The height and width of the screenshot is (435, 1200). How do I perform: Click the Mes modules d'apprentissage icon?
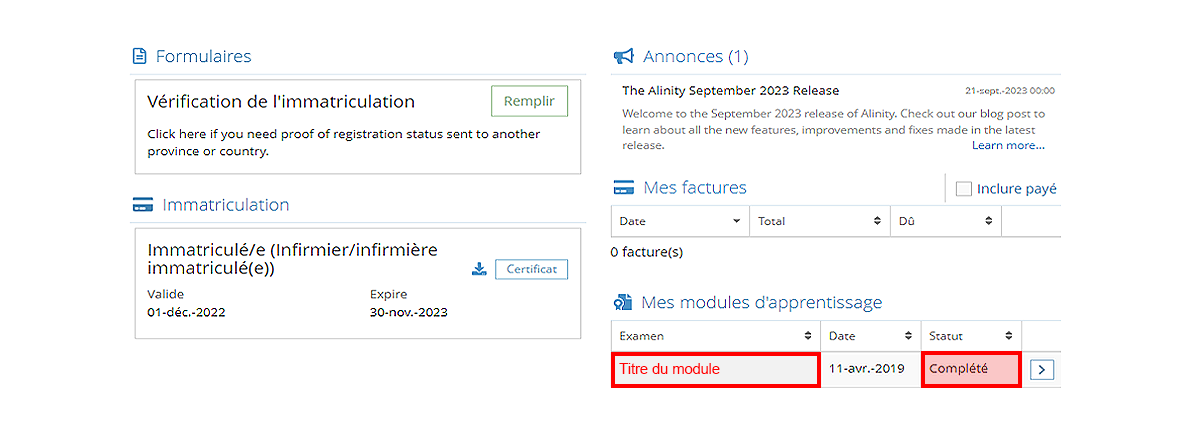click(x=622, y=303)
